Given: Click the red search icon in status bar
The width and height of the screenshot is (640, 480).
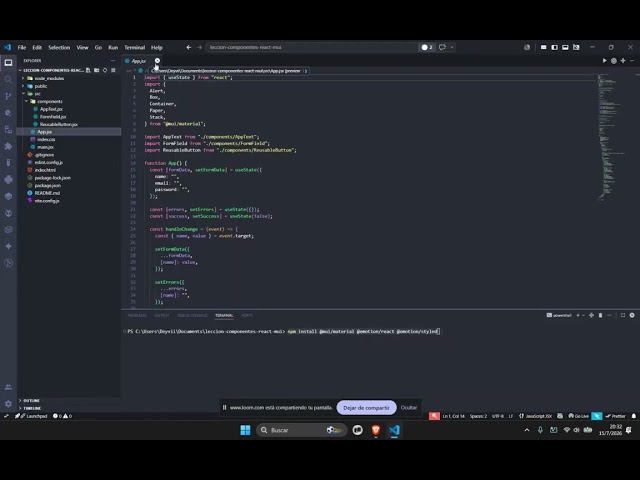Looking at the screenshot, I should pos(434,416).
